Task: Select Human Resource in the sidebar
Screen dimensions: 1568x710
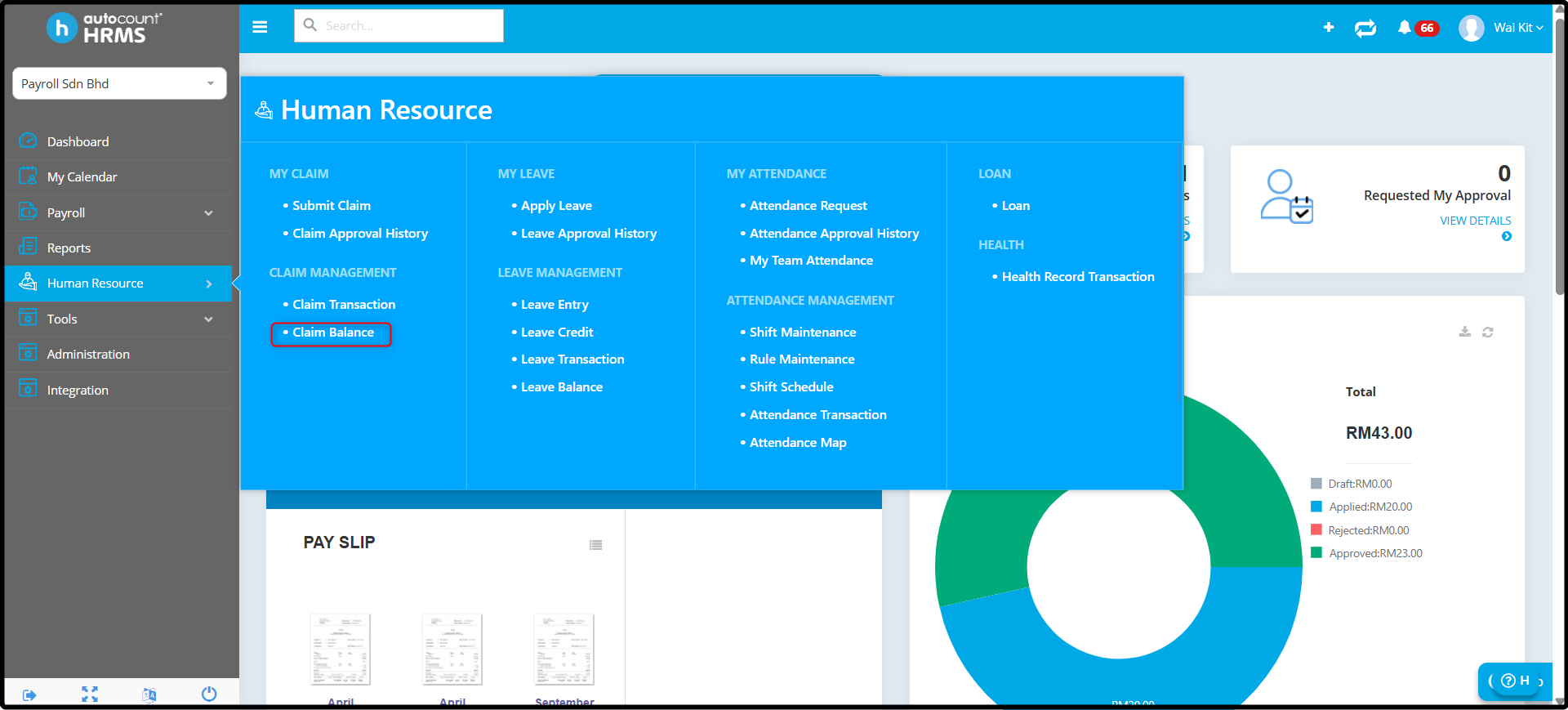Action: tap(118, 284)
